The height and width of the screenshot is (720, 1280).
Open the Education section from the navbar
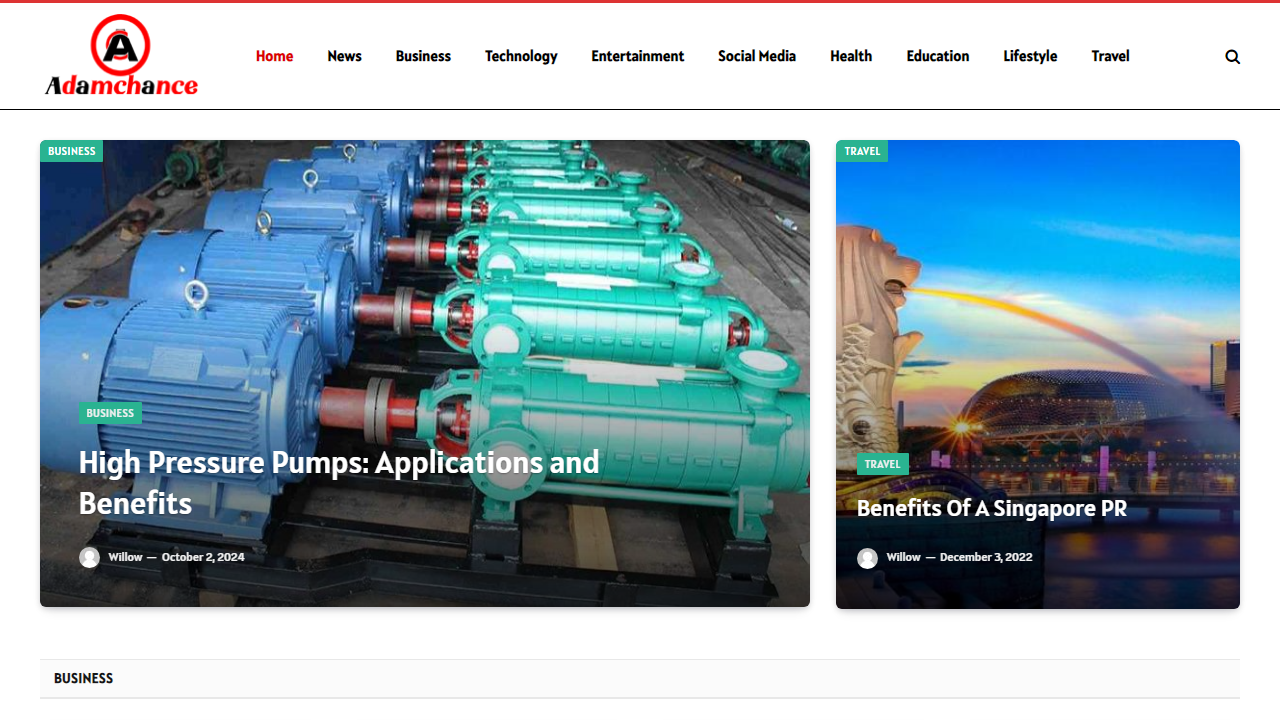[937, 56]
